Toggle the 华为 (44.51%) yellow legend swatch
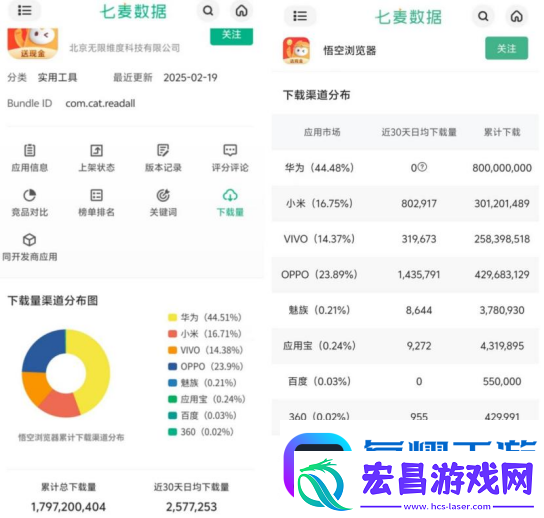The image size is (544, 518). click(x=172, y=317)
